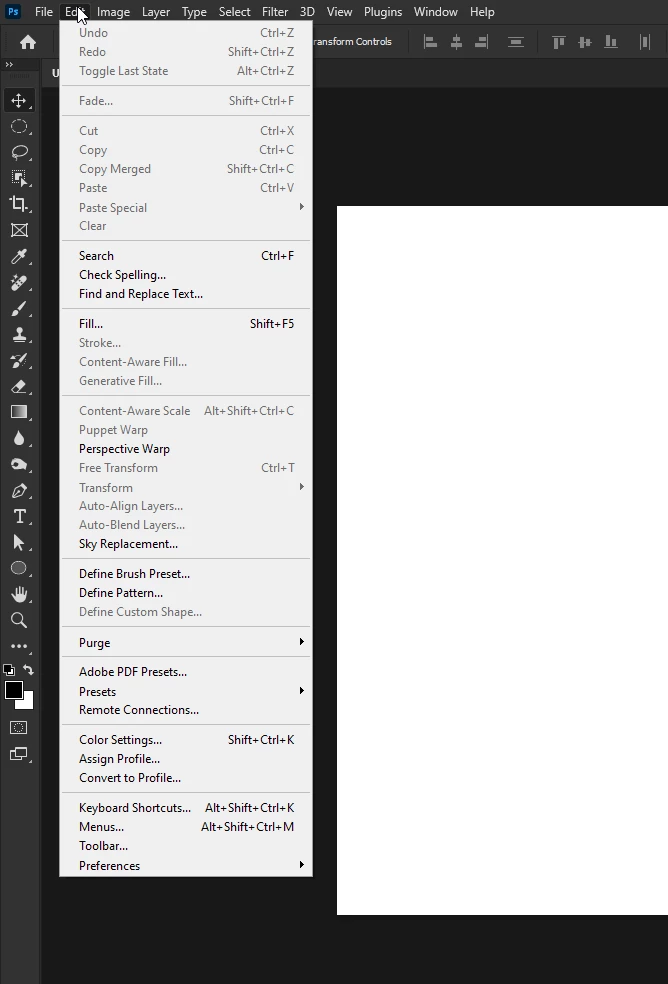The height and width of the screenshot is (984, 668).
Task: Select the Hand tool
Action: [19, 594]
